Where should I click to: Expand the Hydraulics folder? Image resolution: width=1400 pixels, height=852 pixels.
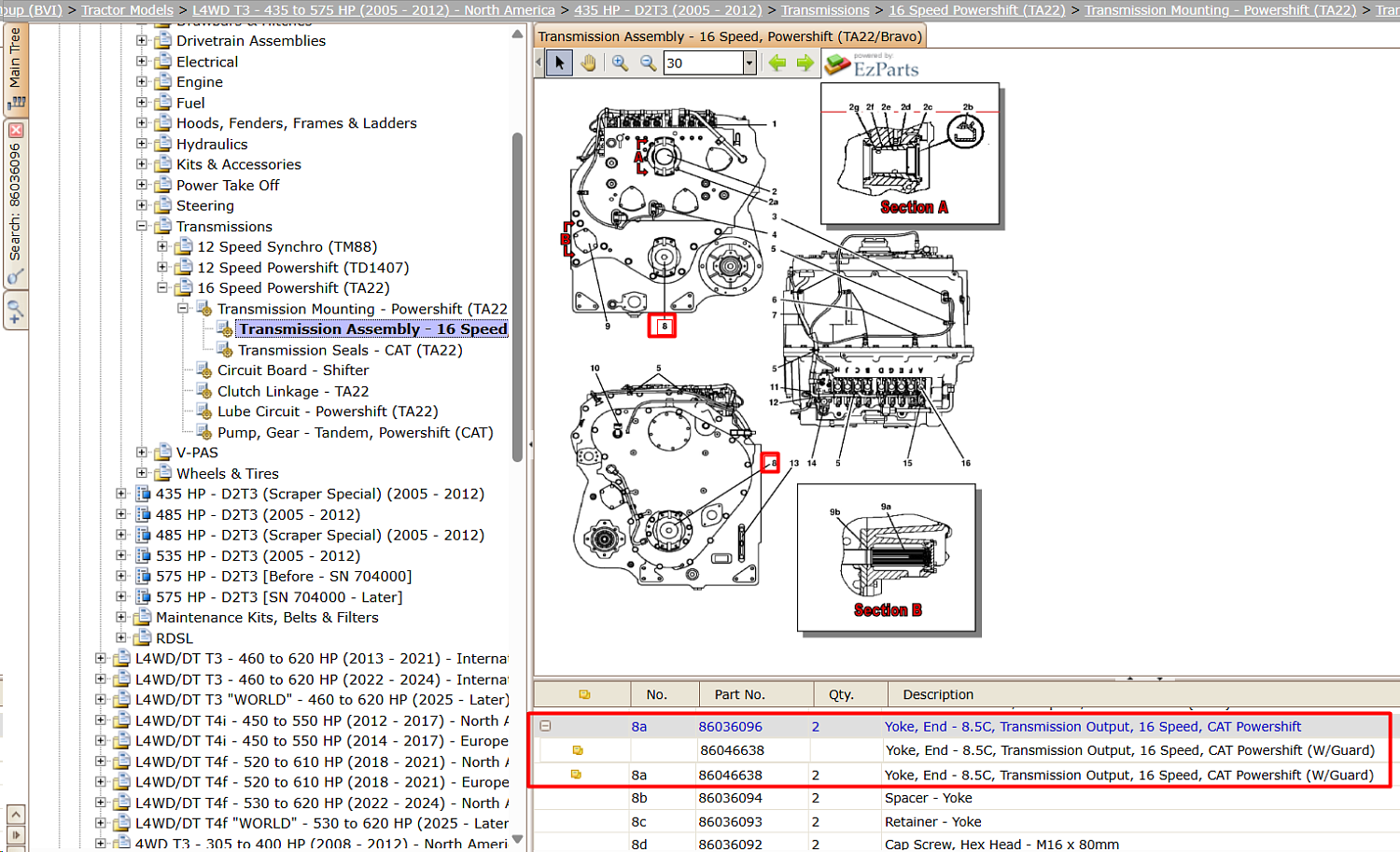tap(142, 144)
